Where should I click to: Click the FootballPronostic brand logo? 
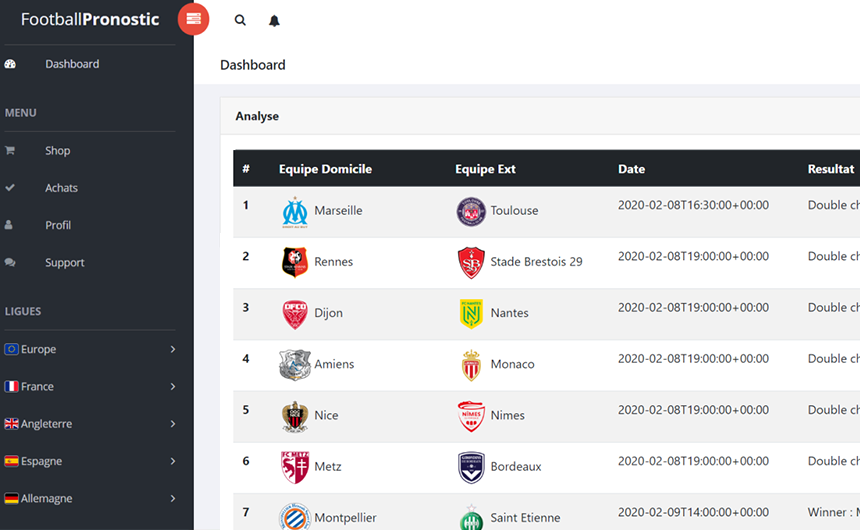coord(90,19)
